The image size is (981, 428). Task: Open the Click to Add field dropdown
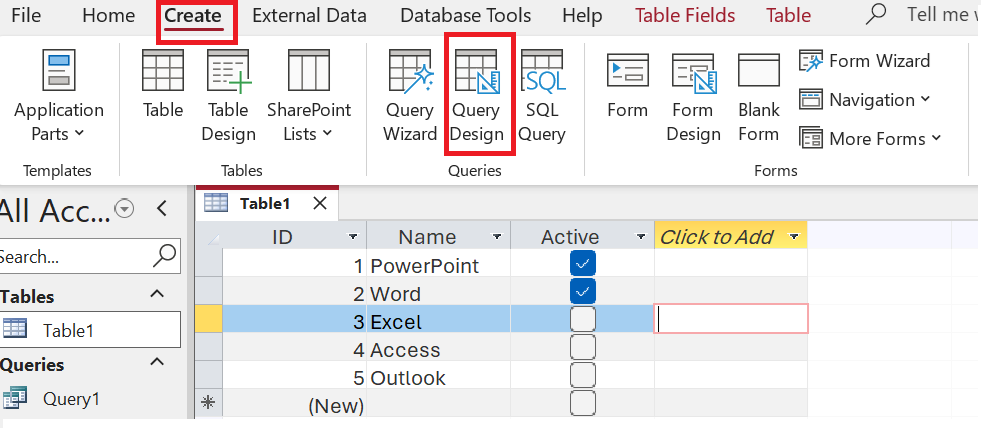pos(795,237)
